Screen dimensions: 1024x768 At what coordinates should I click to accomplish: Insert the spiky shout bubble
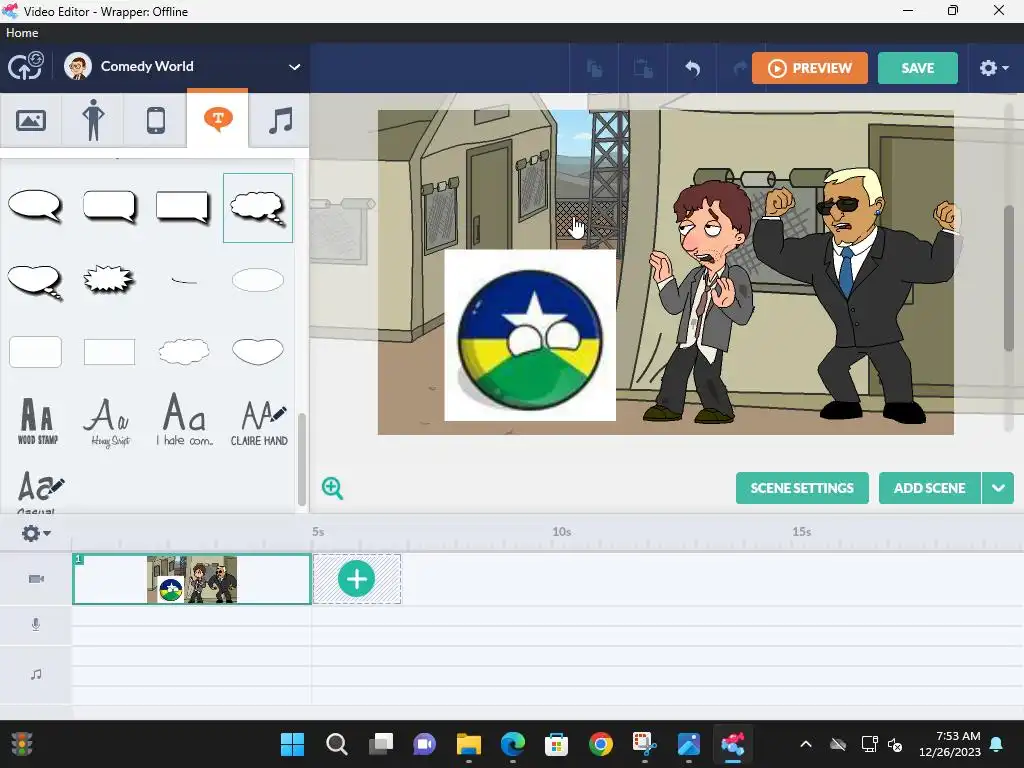tap(110, 281)
